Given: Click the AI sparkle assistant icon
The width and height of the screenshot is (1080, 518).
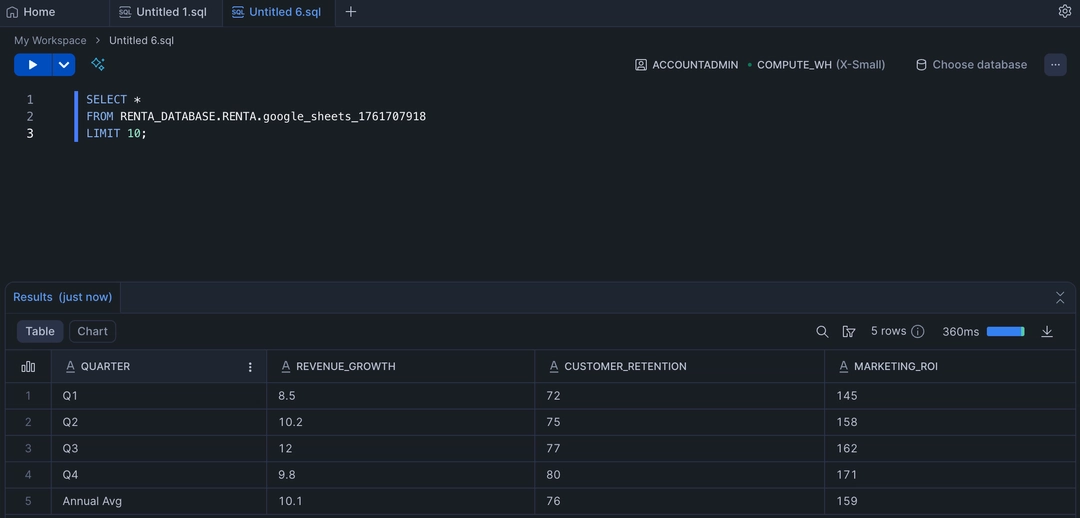Looking at the screenshot, I should (x=98, y=65).
